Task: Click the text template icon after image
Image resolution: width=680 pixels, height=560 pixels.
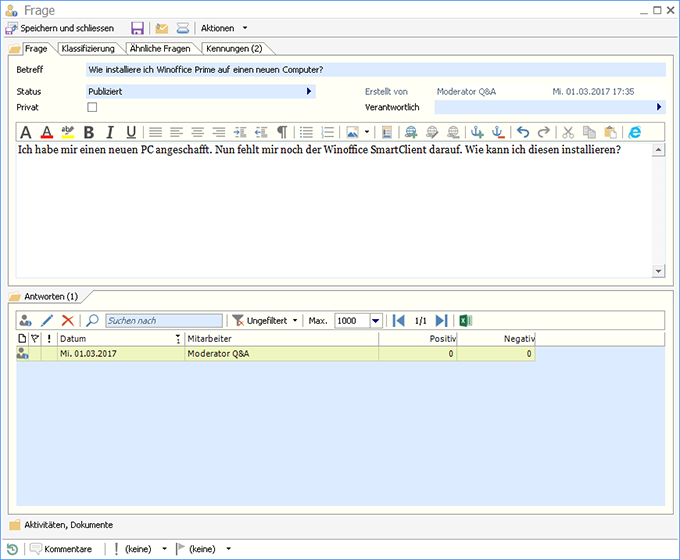Action: [x=387, y=132]
